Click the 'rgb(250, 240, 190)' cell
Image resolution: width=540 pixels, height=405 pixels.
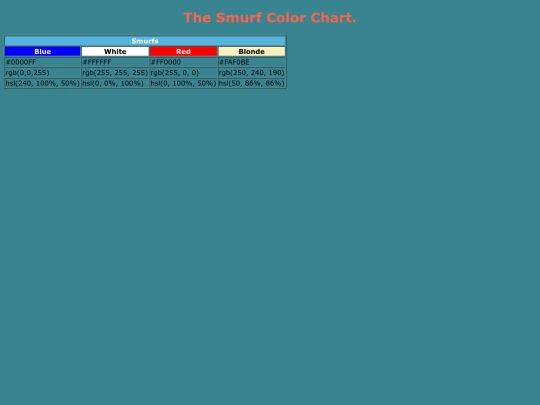point(252,73)
